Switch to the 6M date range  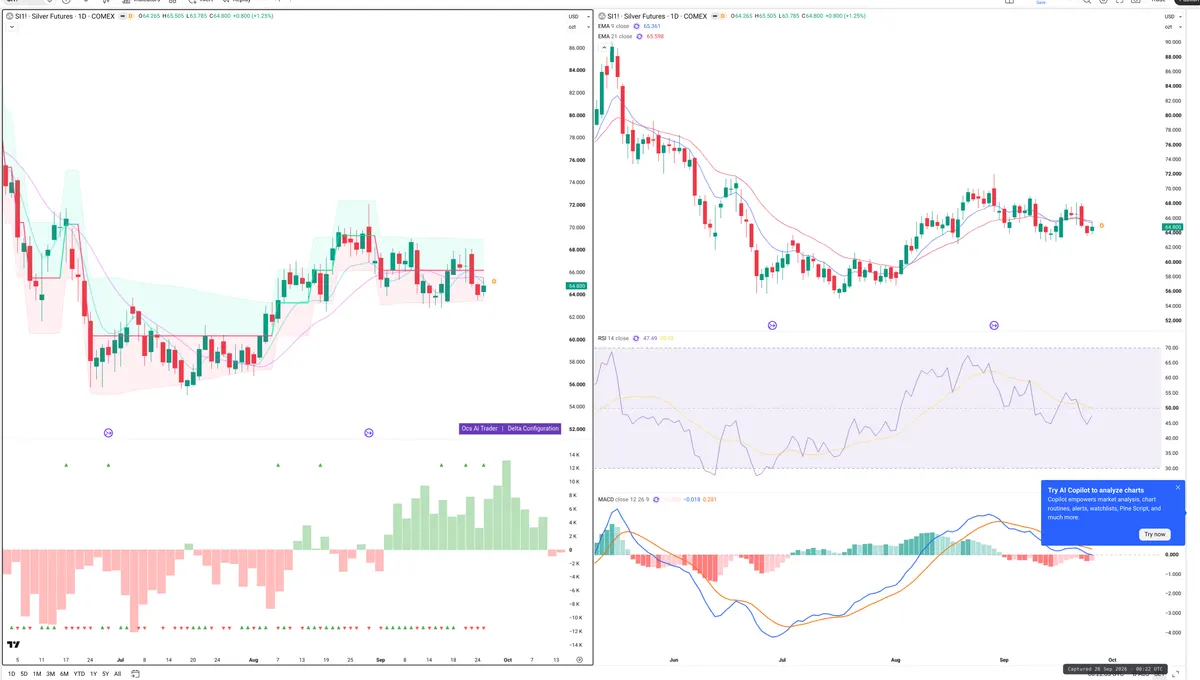[x=65, y=674]
